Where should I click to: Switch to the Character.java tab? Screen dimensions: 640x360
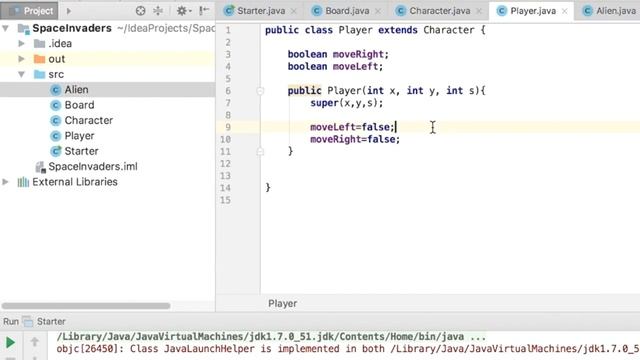click(x=440, y=11)
